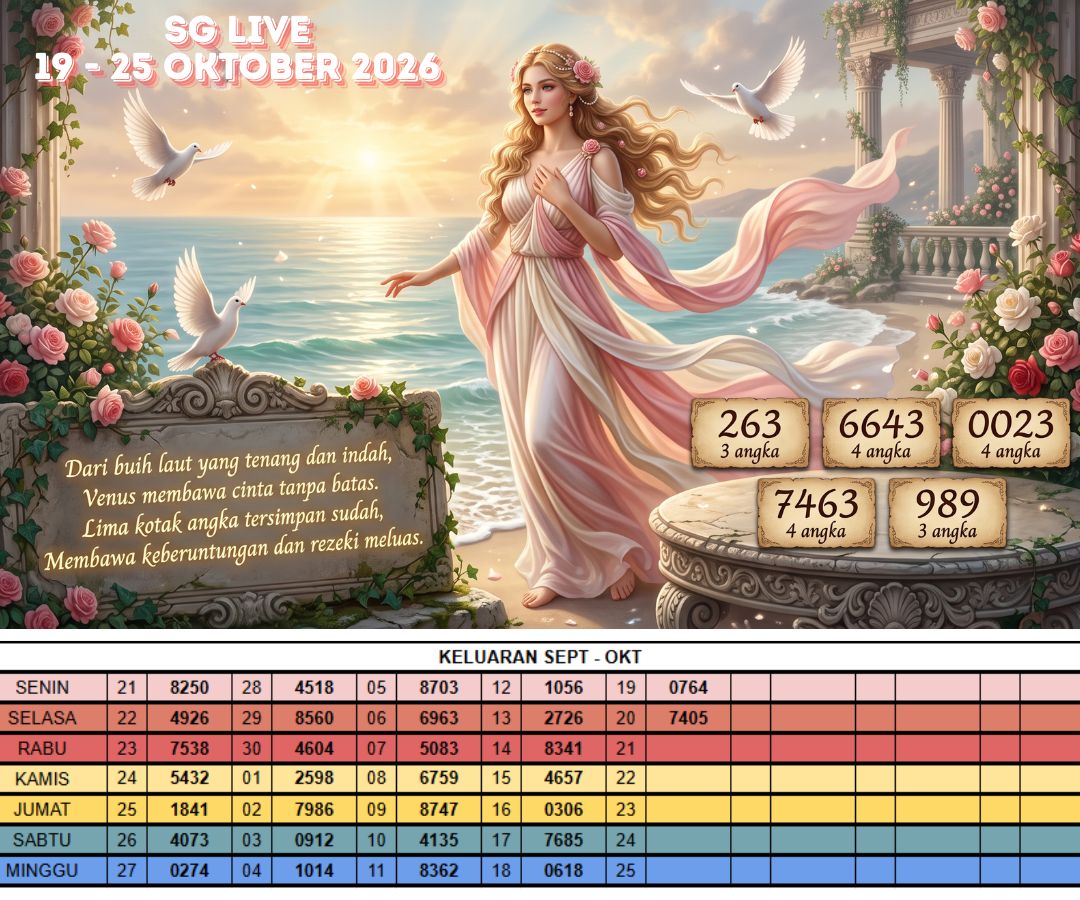Click result cell 0306
Screen dimensions: 1080x900
click(x=563, y=809)
